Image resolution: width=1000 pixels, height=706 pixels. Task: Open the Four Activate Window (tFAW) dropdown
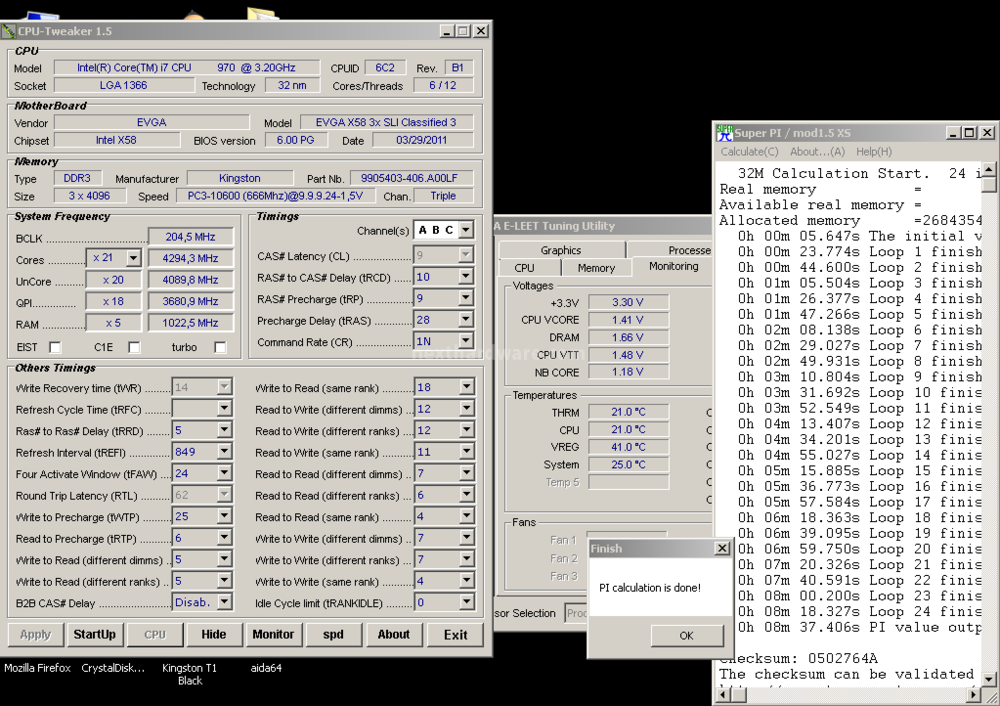224,474
